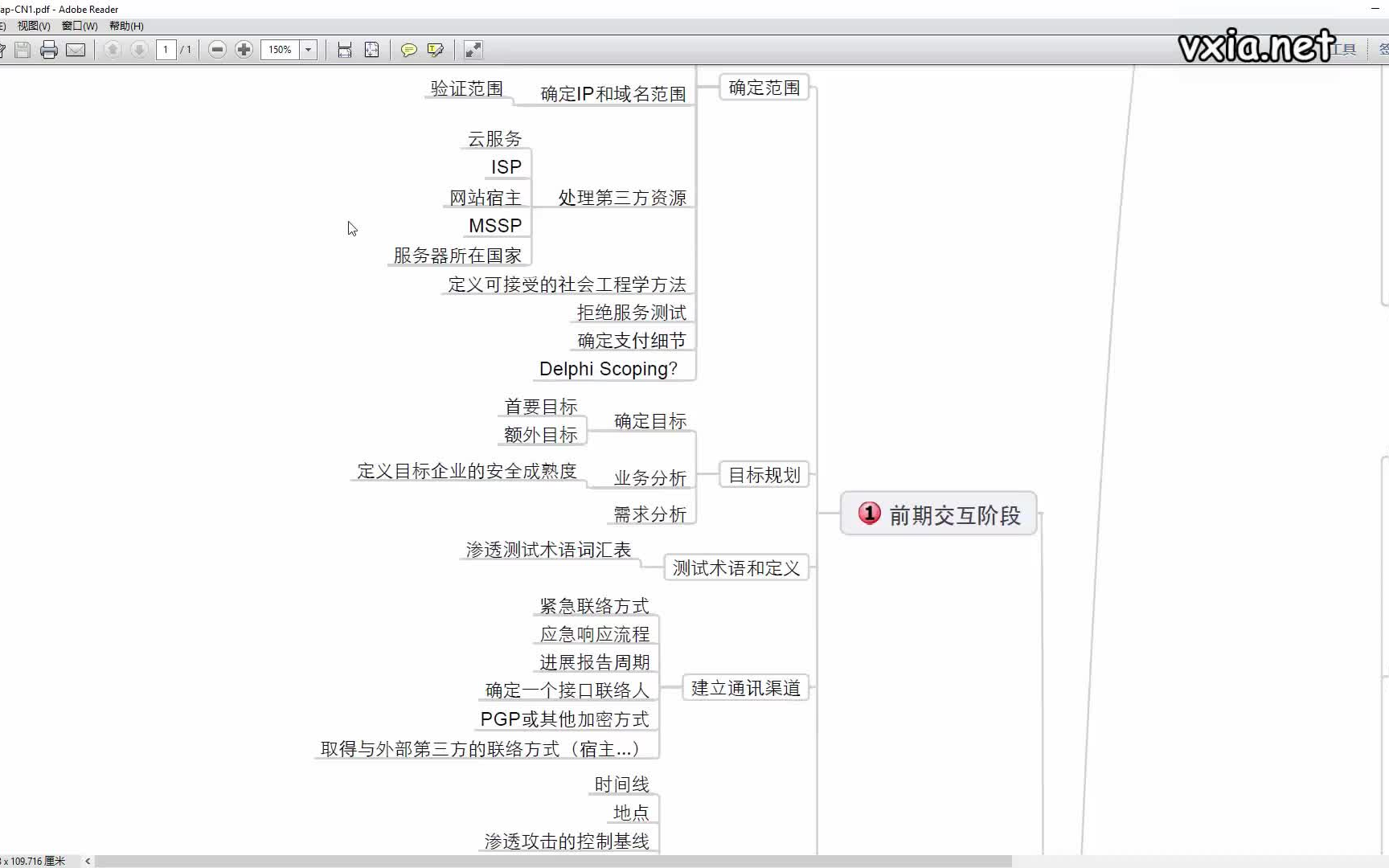Click the 处理第三方资源 text
The width and height of the screenshot is (1389, 868).
point(622,198)
